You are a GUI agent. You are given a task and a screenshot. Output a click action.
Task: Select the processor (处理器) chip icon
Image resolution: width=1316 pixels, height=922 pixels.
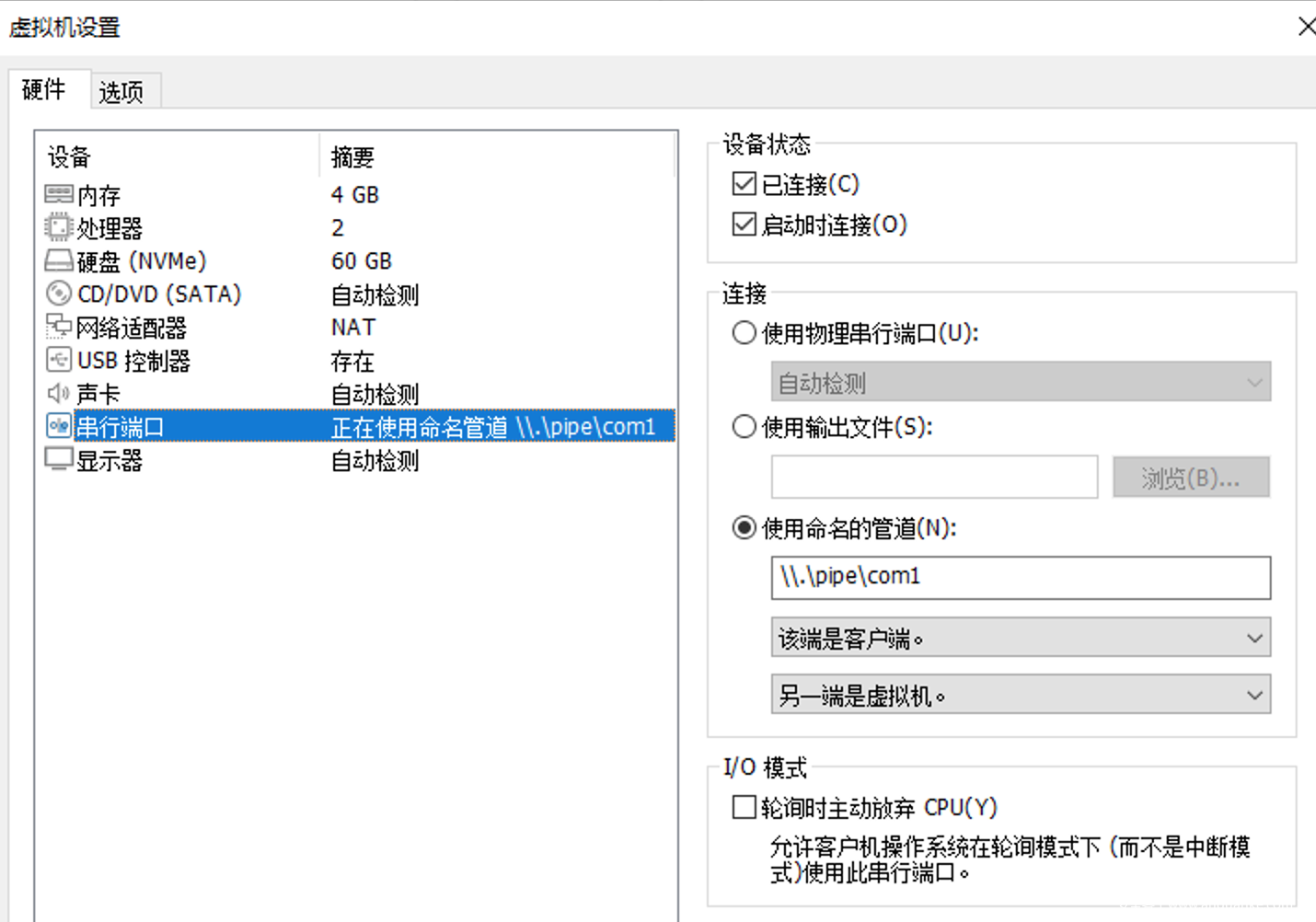point(58,227)
